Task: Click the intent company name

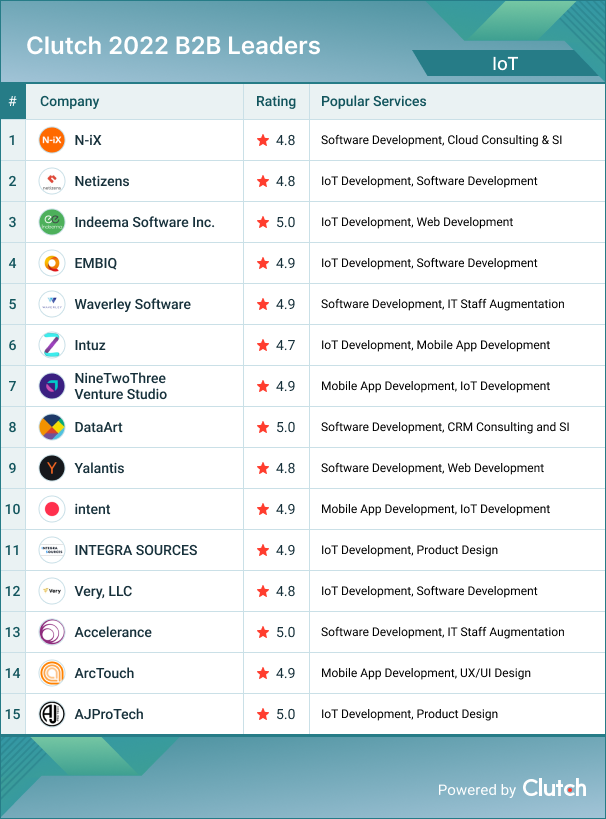Action: (x=92, y=509)
